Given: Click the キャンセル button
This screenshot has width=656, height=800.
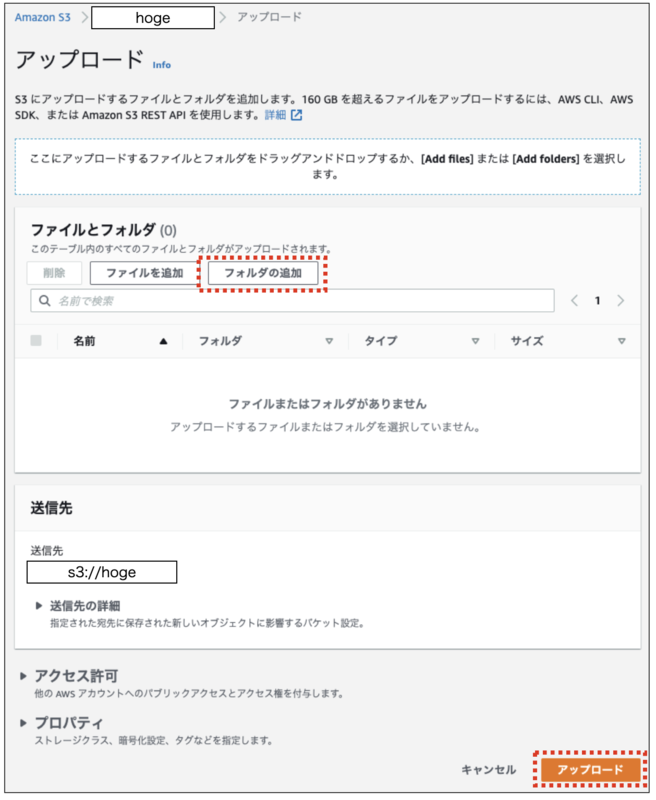Looking at the screenshot, I should click(489, 769).
